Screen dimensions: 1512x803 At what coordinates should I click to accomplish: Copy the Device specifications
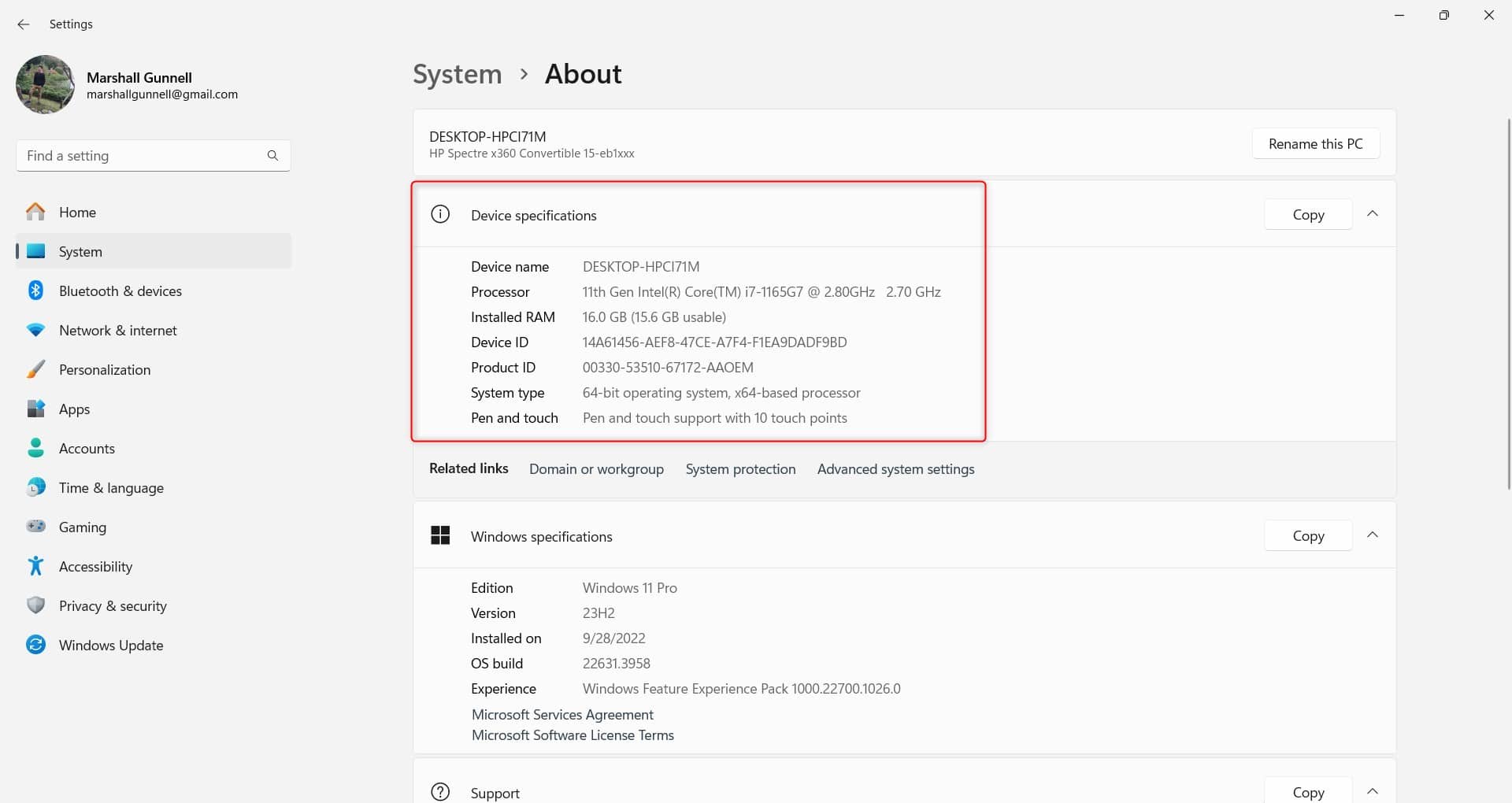tap(1308, 215)
